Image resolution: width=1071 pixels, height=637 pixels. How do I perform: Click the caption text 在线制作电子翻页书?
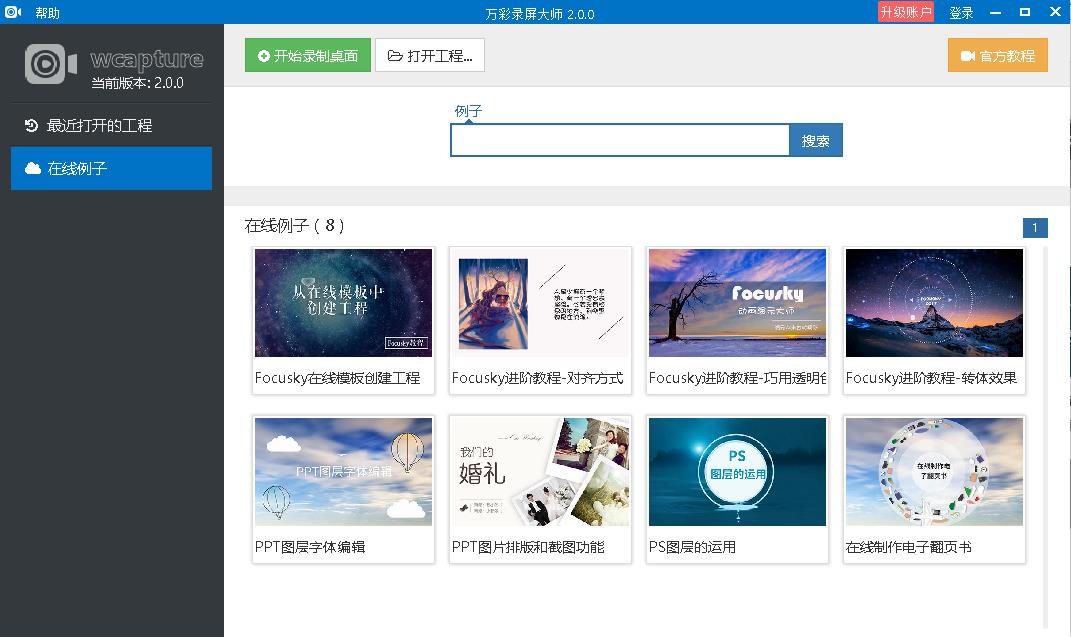(908, 547)
